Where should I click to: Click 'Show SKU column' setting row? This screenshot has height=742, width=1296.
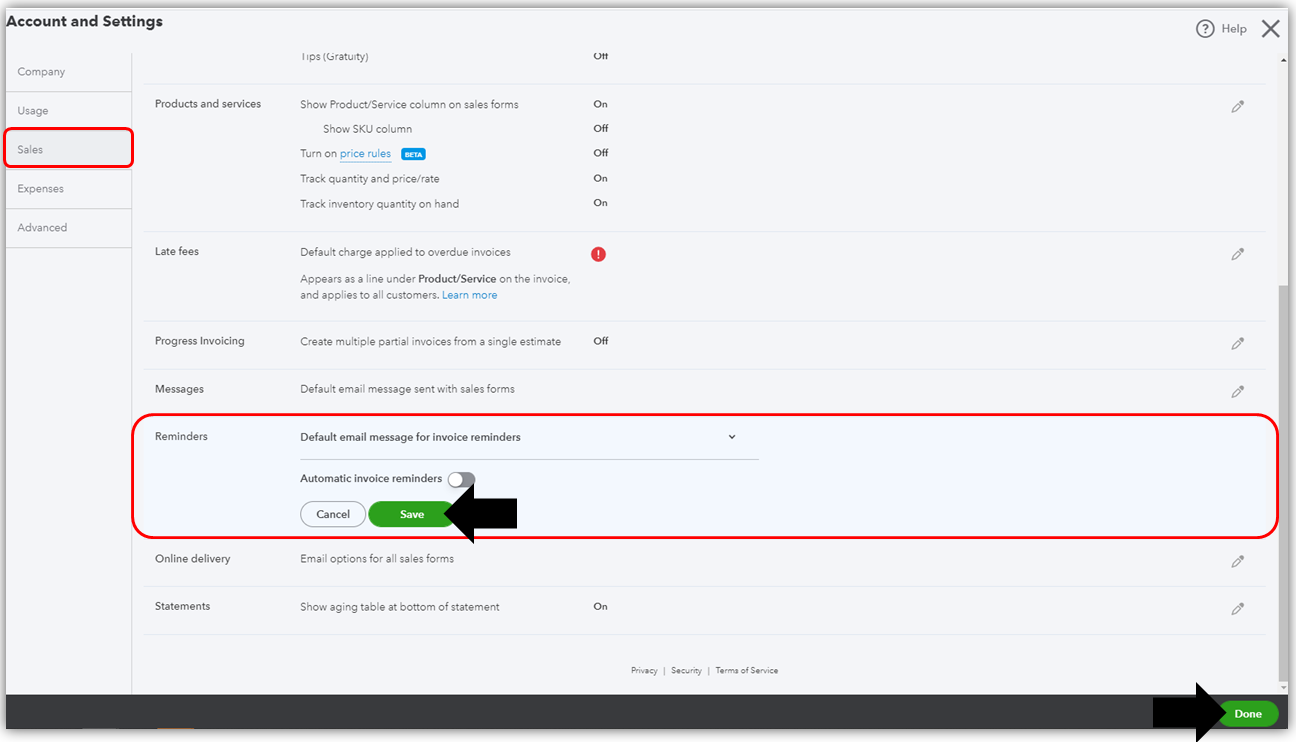(x=367, y=129)
